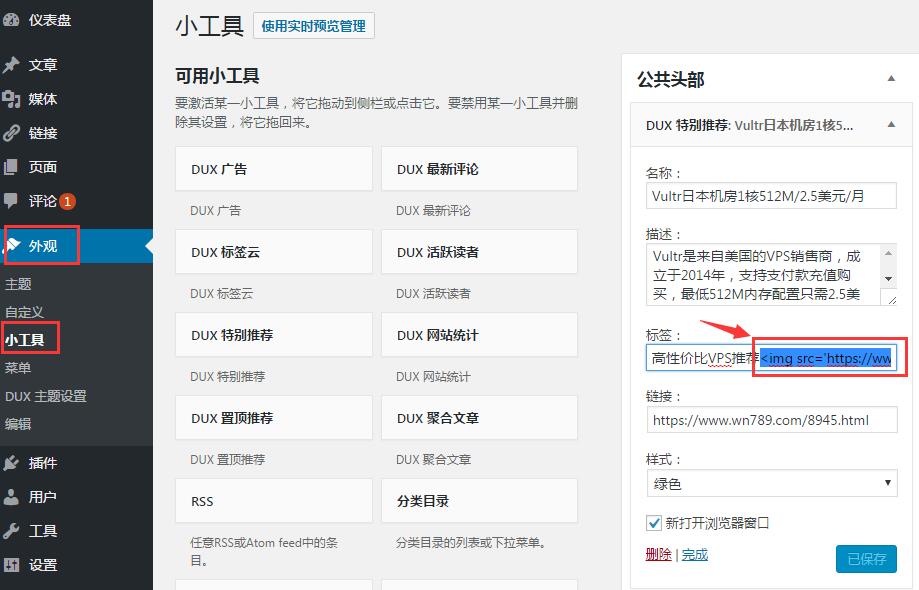The height and width of the screenshot is (590, 919).
Task: Open the 主题 submenu item
Action: tap(18, 284)
